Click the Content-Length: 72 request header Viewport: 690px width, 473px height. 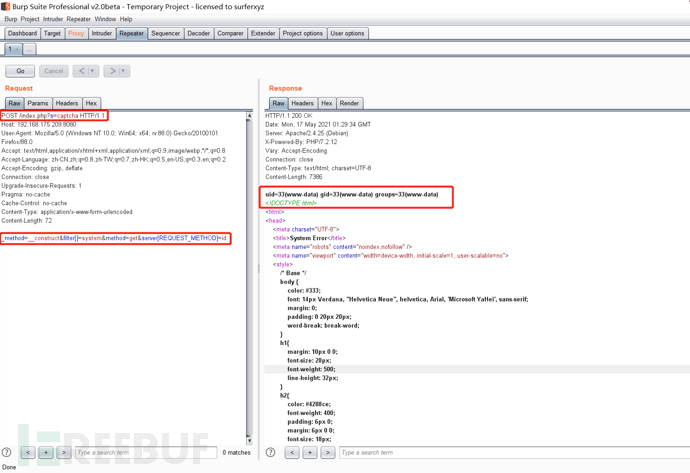[26, 220]
